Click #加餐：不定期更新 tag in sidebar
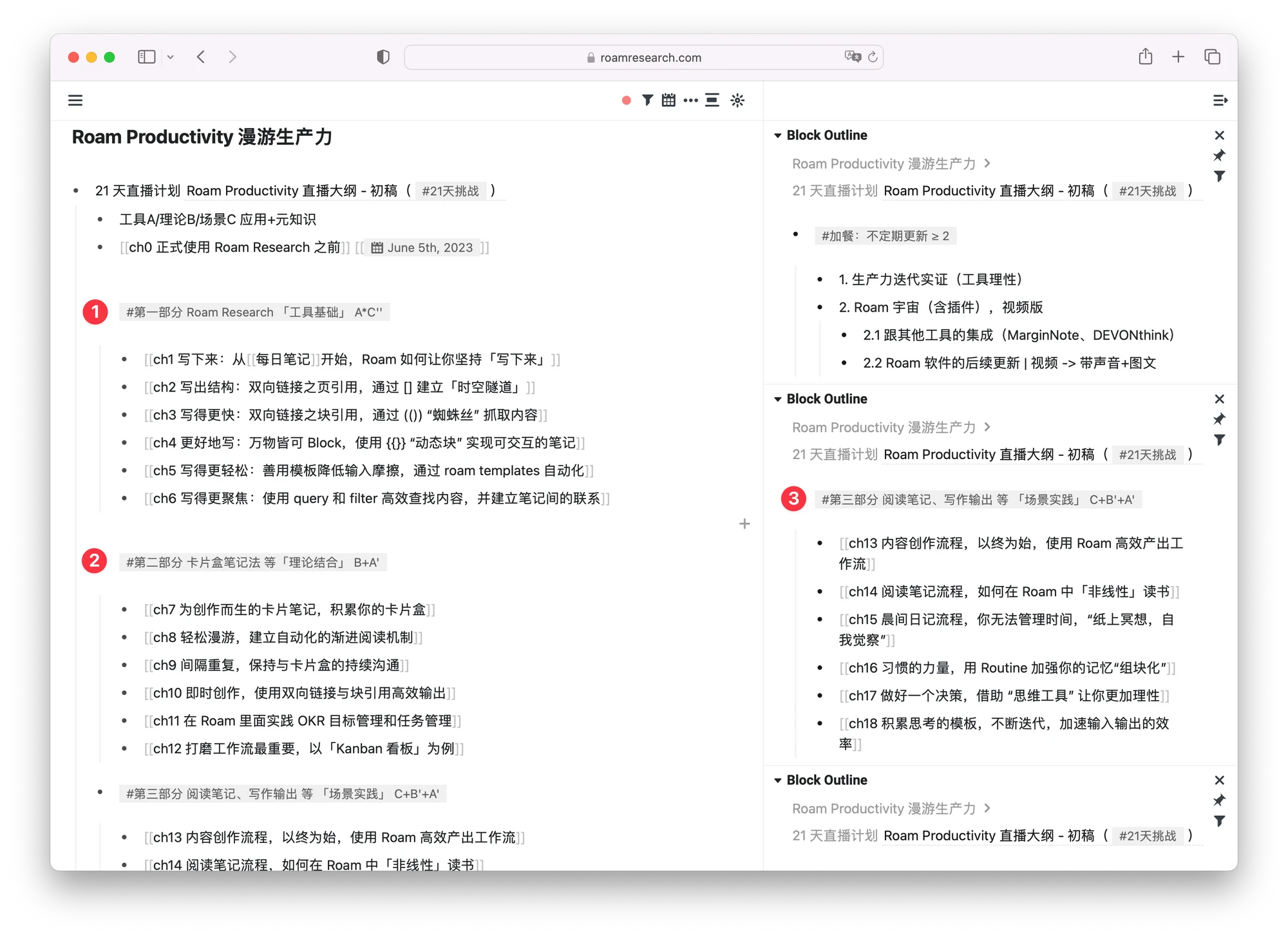The width and height of the screenshot is (1288, 937). click(885, 236)
